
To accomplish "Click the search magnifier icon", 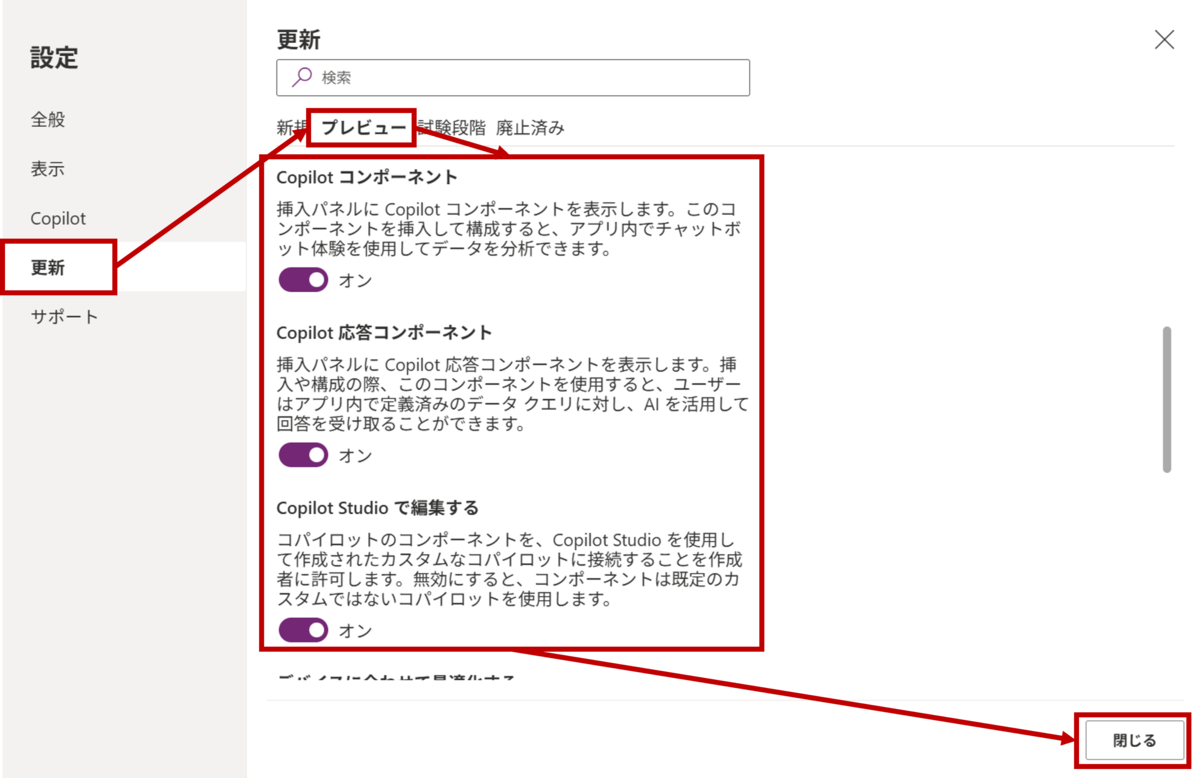I will 301,77.
